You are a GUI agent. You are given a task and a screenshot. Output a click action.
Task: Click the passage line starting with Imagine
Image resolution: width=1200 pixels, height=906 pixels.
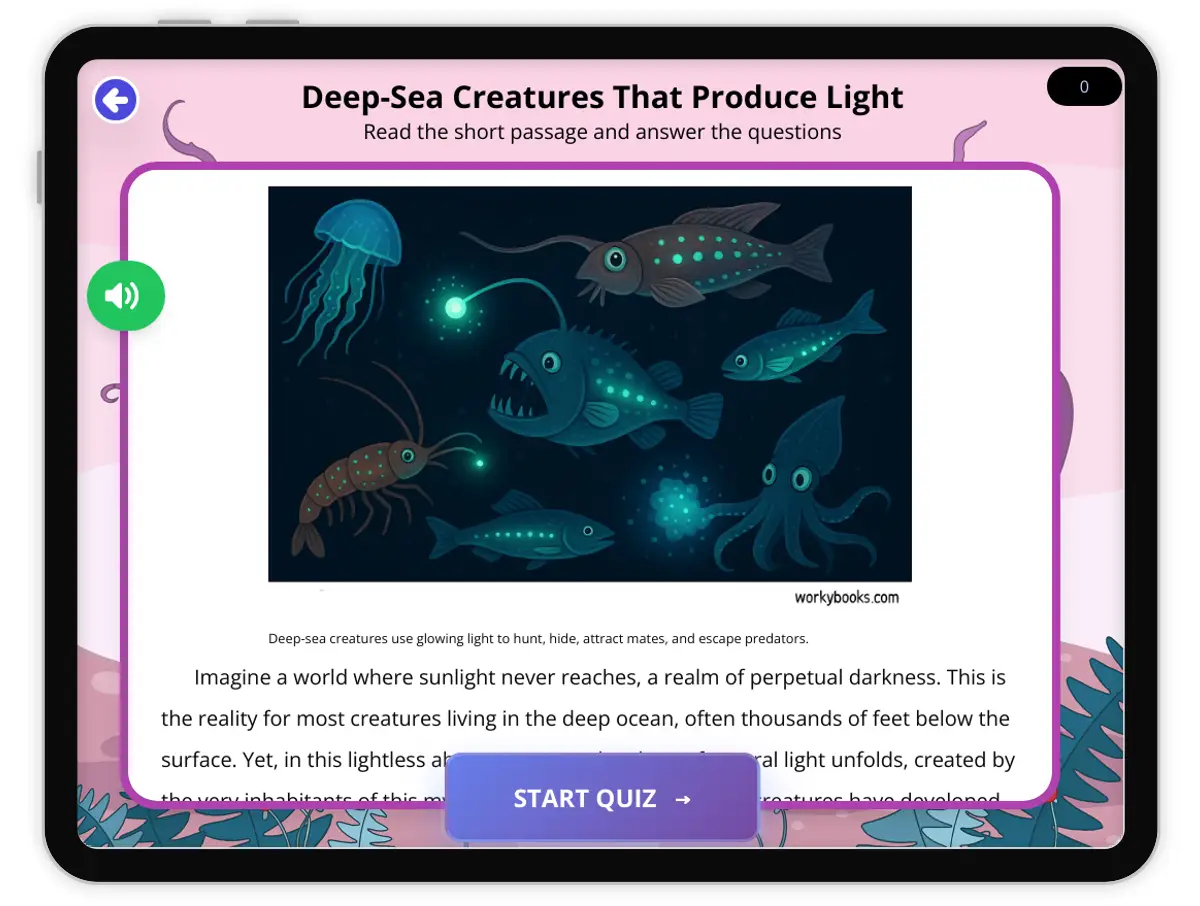[x=600, y=677]
